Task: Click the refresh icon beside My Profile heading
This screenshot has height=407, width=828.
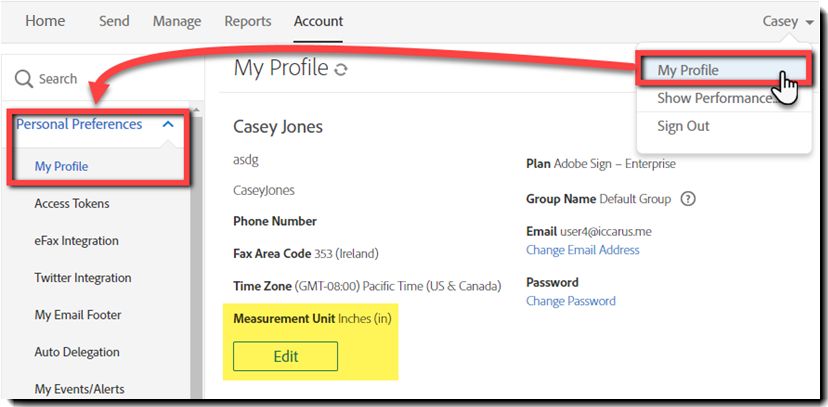Action: (x=341, y=70)
